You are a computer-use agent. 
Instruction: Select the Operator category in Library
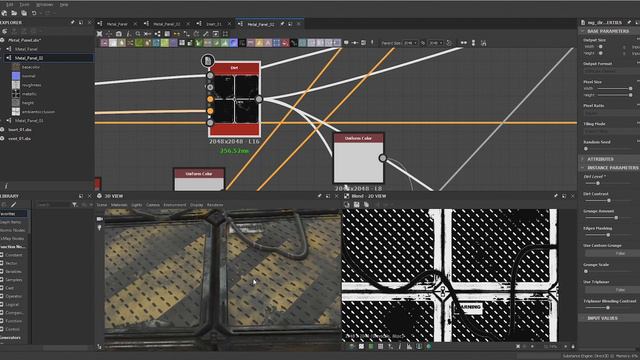(13, 296)
